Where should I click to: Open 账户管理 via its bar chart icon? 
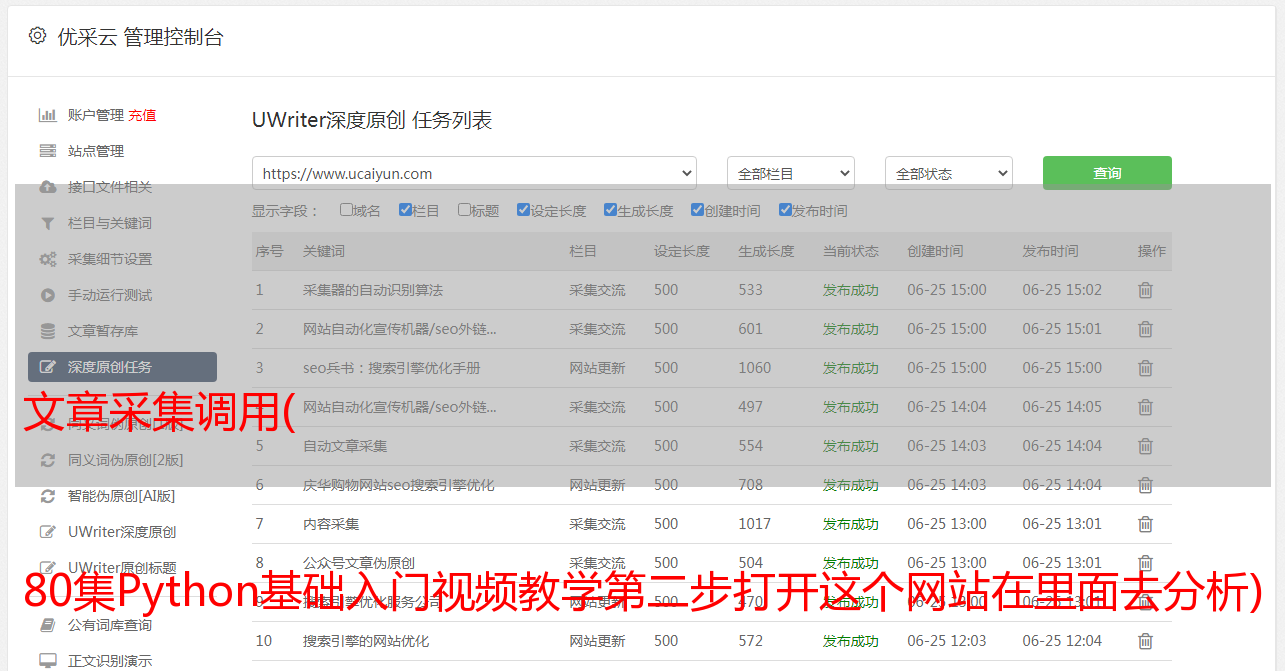tap(47, 115)
